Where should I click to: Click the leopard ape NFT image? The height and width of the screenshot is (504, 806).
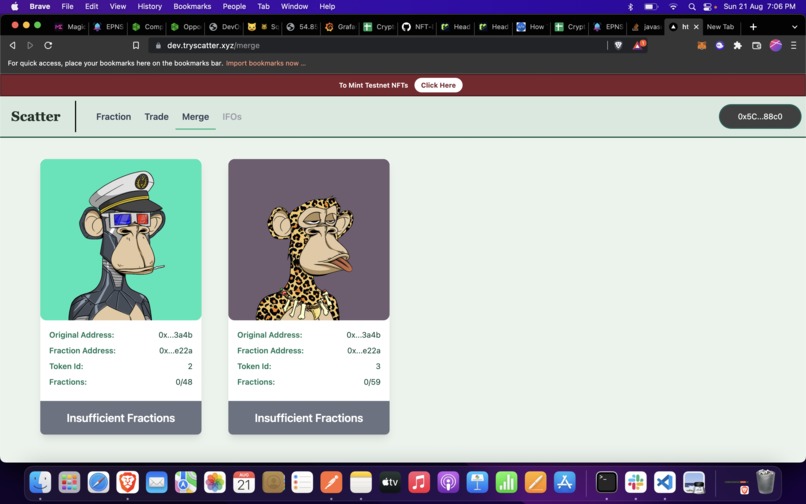pyautogui.click(x=309, y=240)
